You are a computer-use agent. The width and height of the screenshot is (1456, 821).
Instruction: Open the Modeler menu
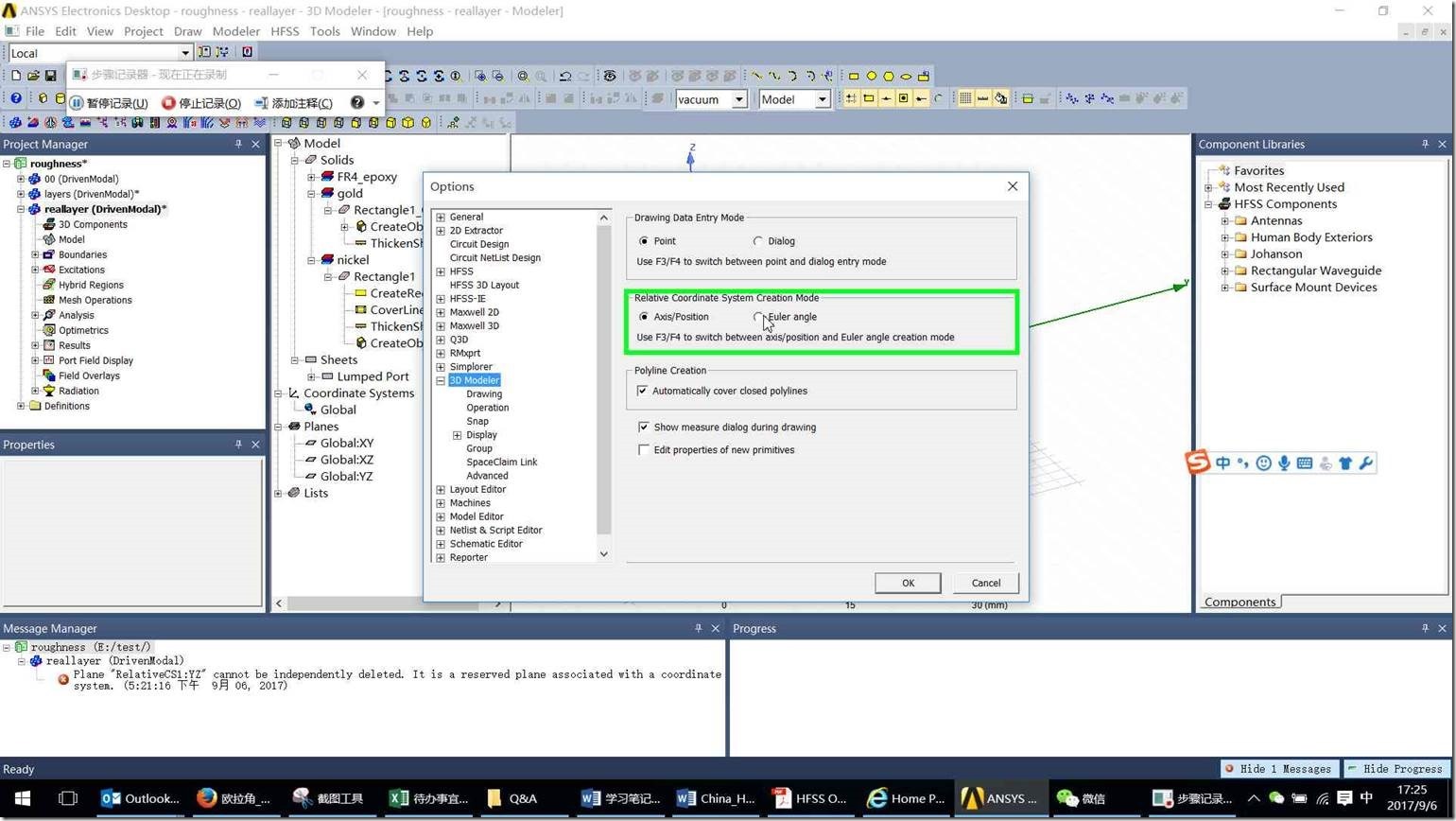pyautogui.click(x=236, y=31)
